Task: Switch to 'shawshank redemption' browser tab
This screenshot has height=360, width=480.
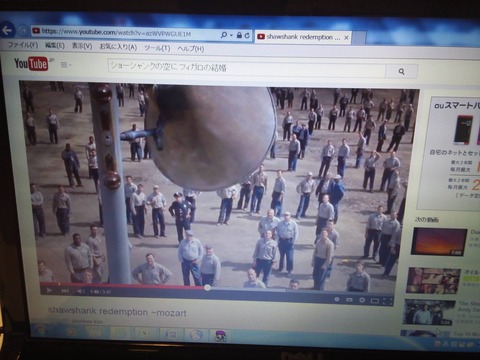Action: 303,37
